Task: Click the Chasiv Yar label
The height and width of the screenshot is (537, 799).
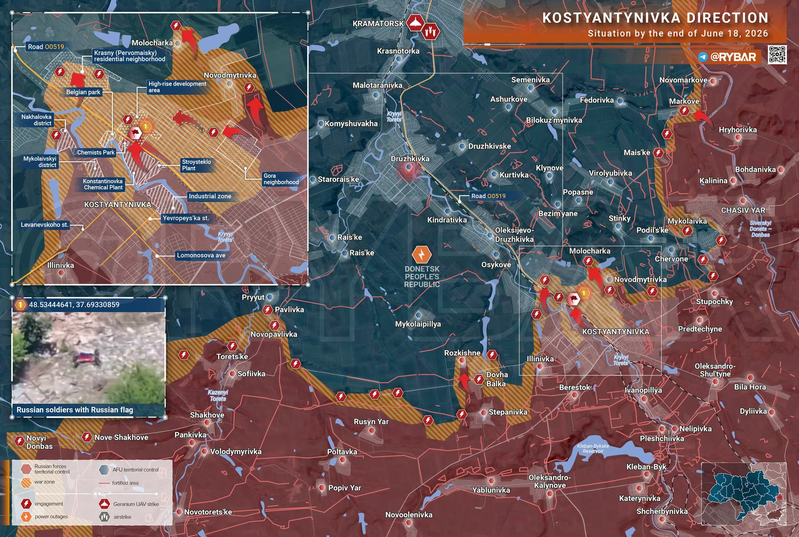Action: point(743,210)
